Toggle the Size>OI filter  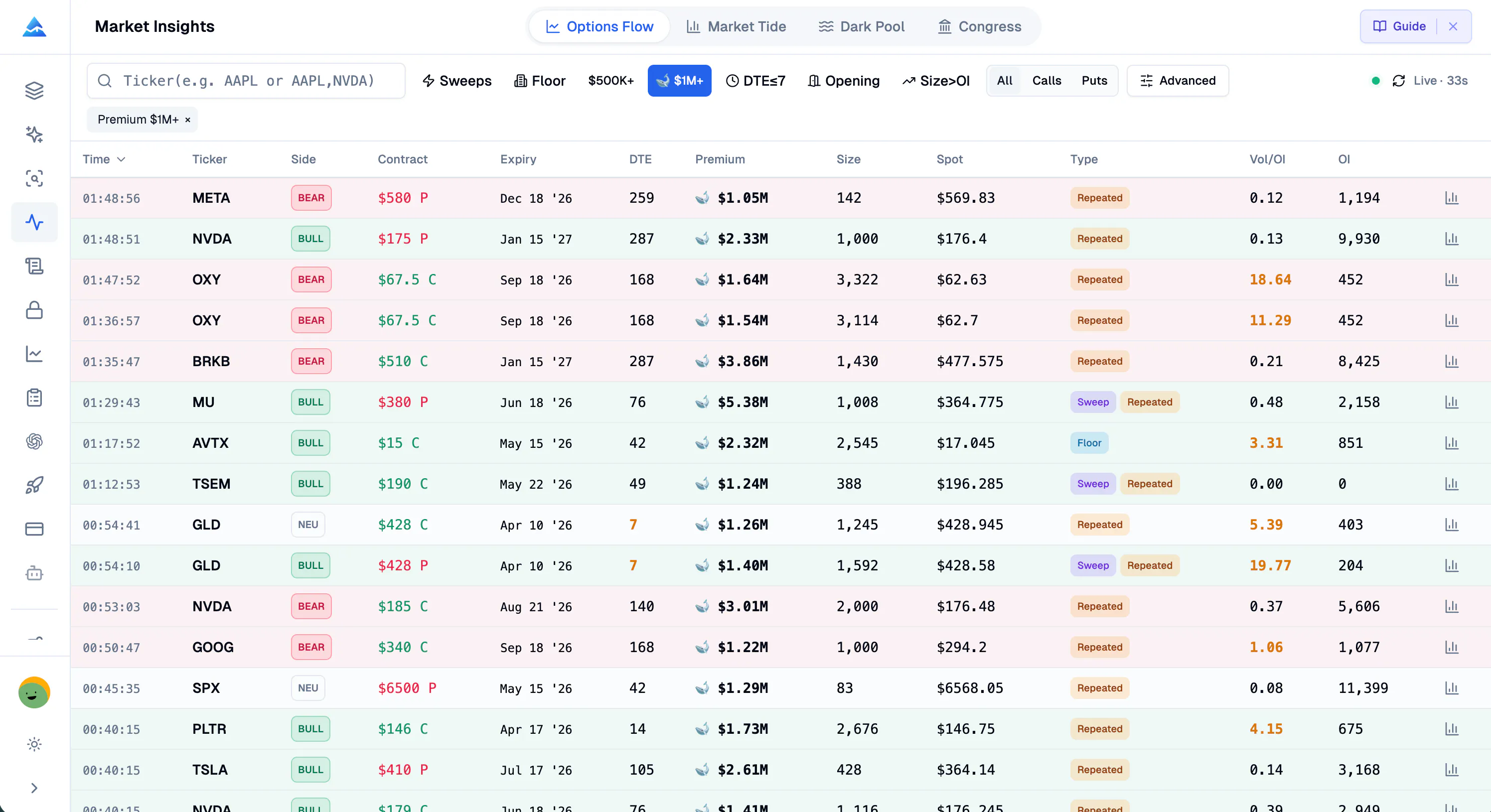(935, 80)
